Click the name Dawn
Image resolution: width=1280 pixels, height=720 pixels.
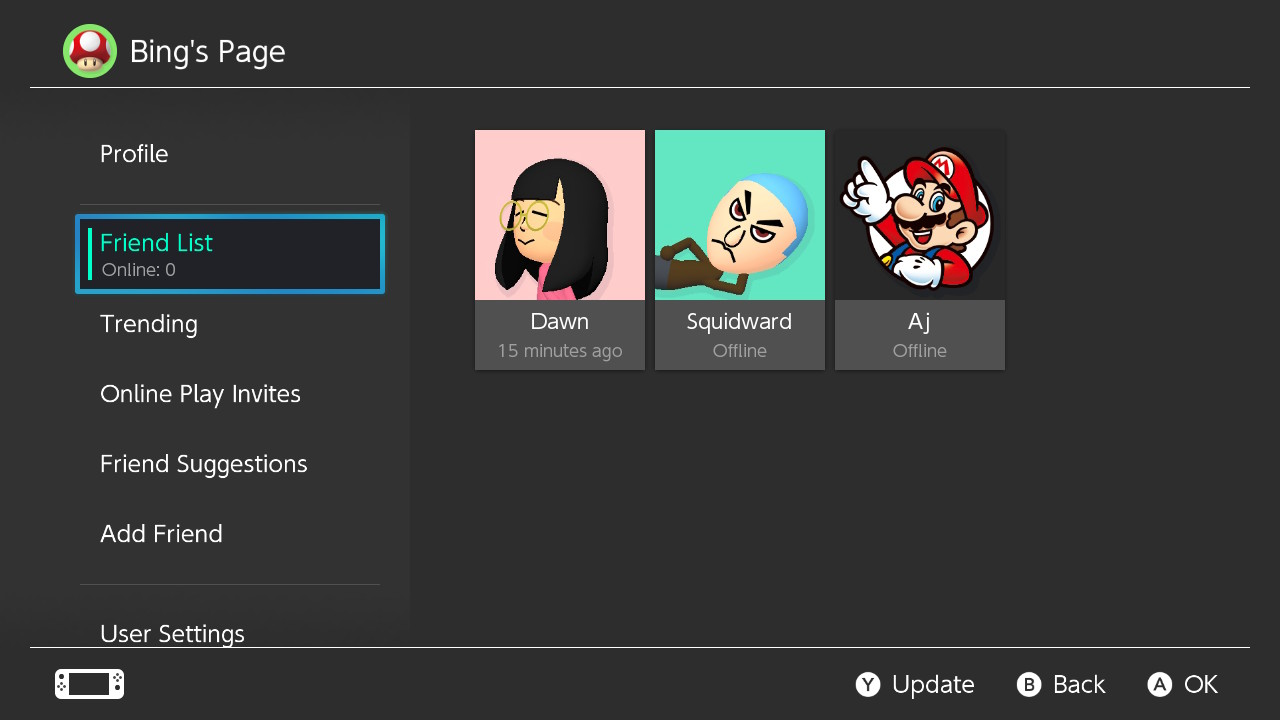pos(560,322)
